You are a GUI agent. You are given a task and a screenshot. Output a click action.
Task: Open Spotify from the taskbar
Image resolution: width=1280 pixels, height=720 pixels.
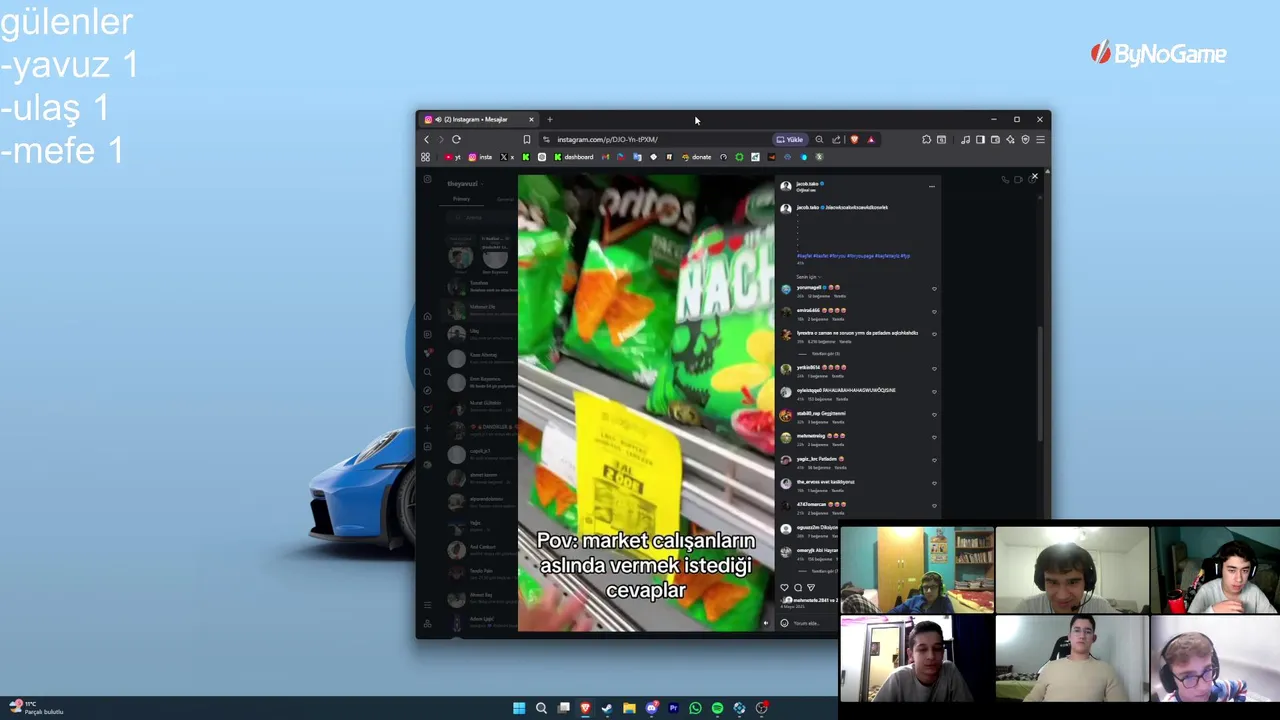tap(717, 708)
